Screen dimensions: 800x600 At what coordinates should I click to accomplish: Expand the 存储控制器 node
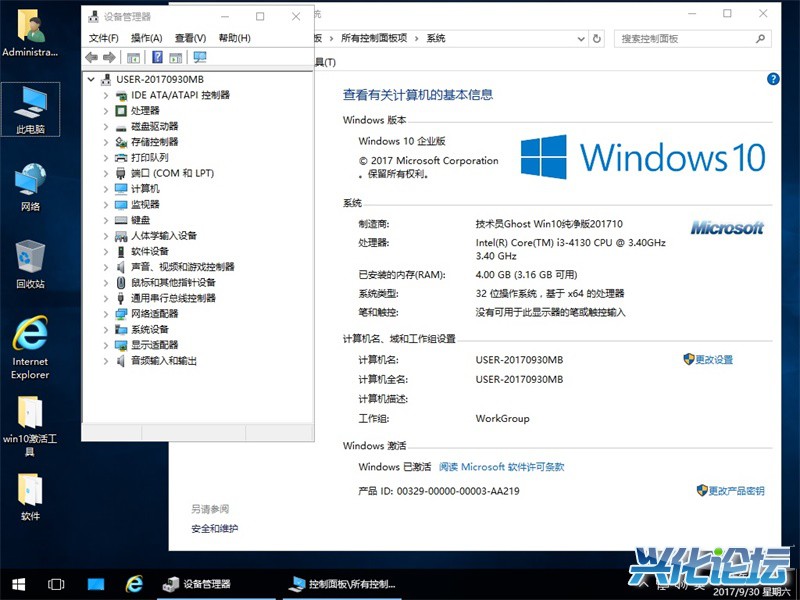[x=106, y=142]
